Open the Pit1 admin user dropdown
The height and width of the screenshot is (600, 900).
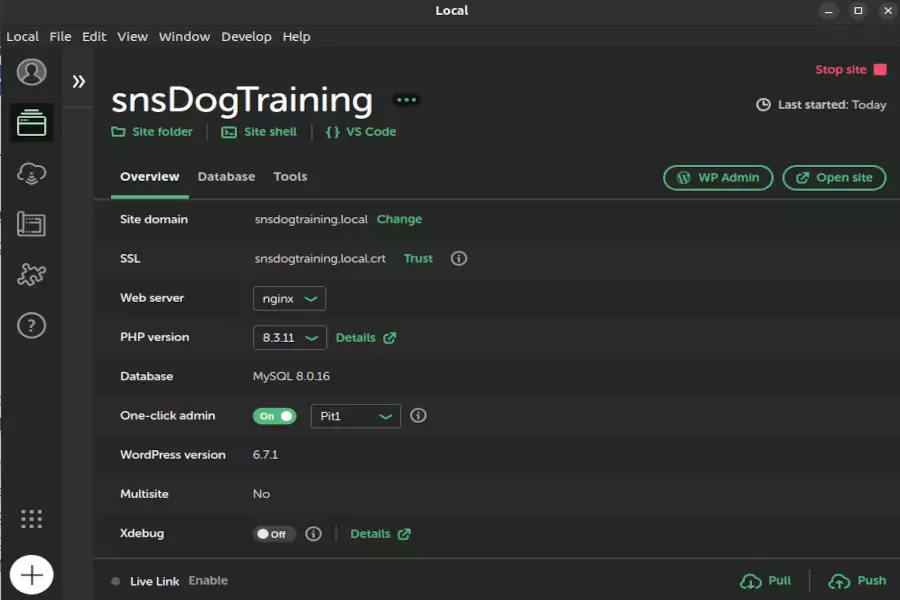pos(355,416)
